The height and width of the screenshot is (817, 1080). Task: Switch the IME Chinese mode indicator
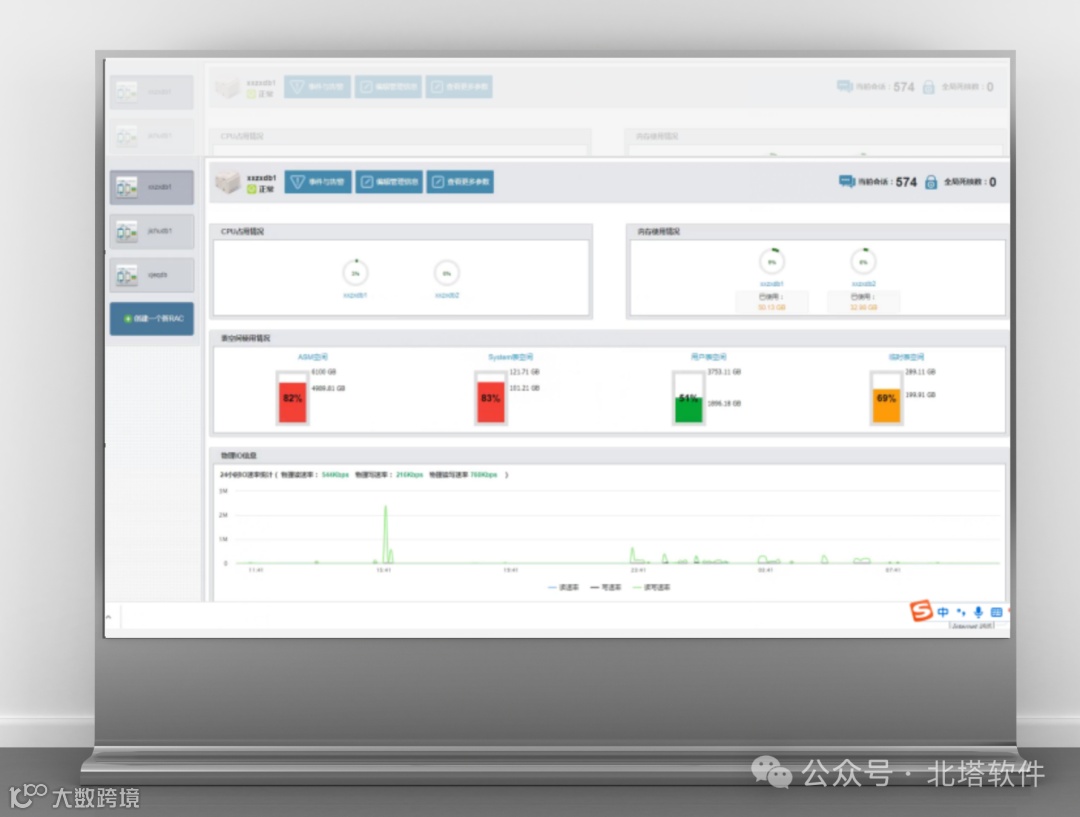pyautogui.click(x=943, y=612)
